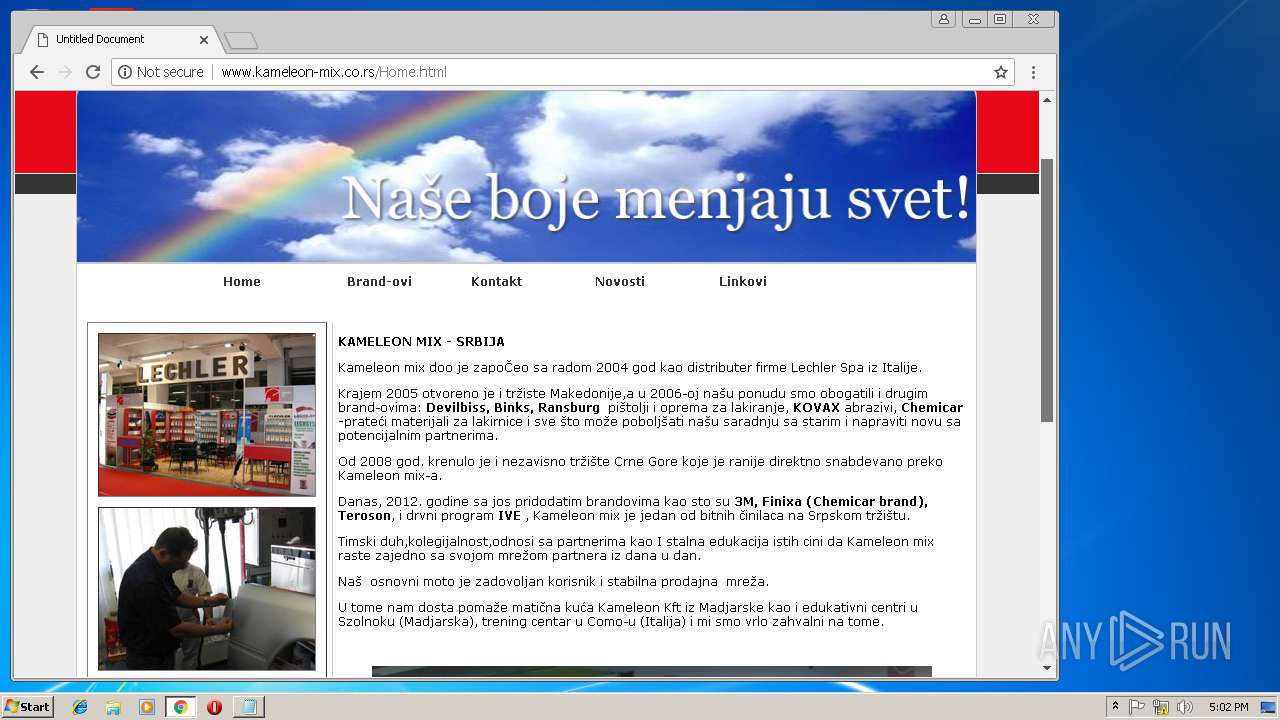
Task: Bookmark this page with the star icon
Action: [1000, 72]
